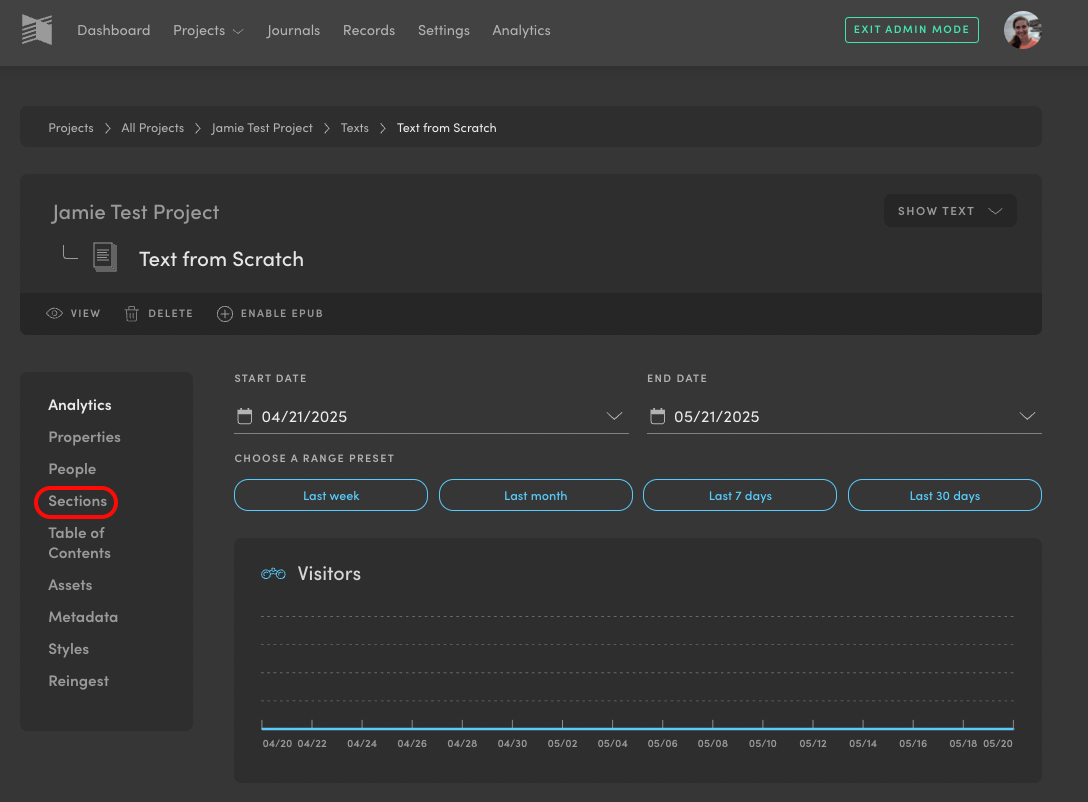The image size is (1088, 802).
Task: Select the Last 7 days preset
Action: tap(739, 494)
